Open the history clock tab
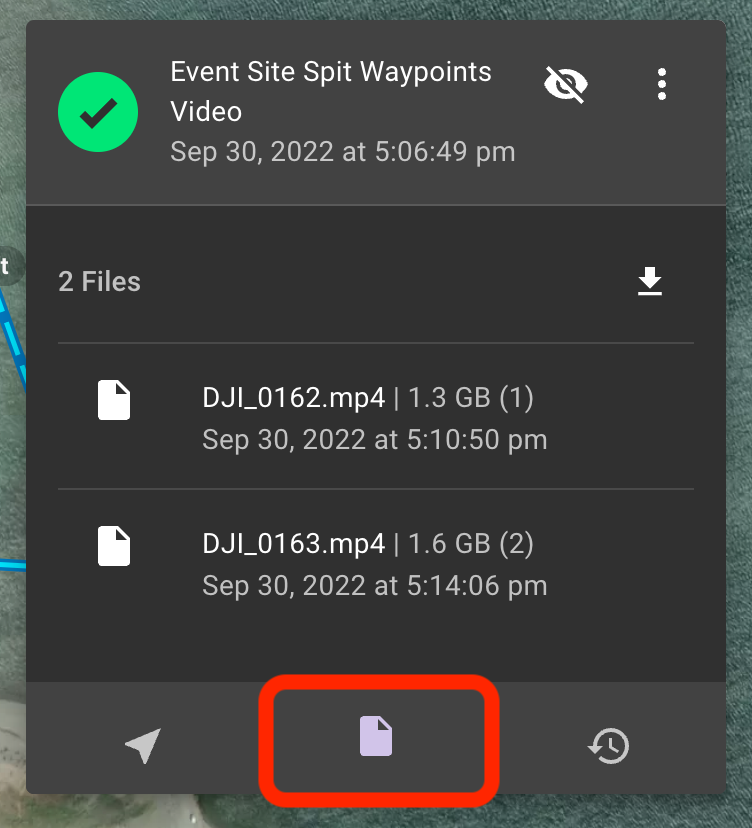The width and height of the screenshot is (752, 828). pos(609,745)
